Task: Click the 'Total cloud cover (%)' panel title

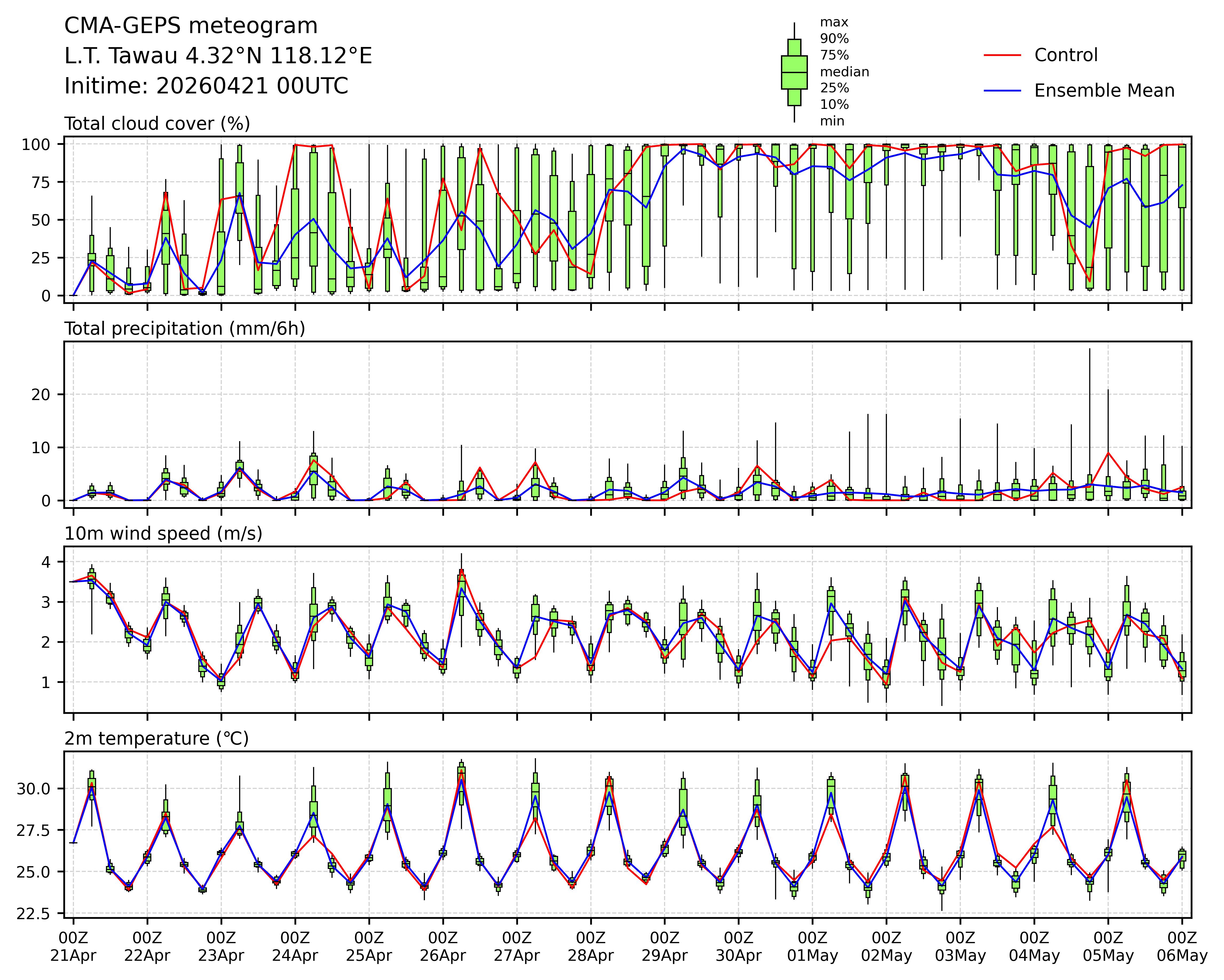Action: 157,124
